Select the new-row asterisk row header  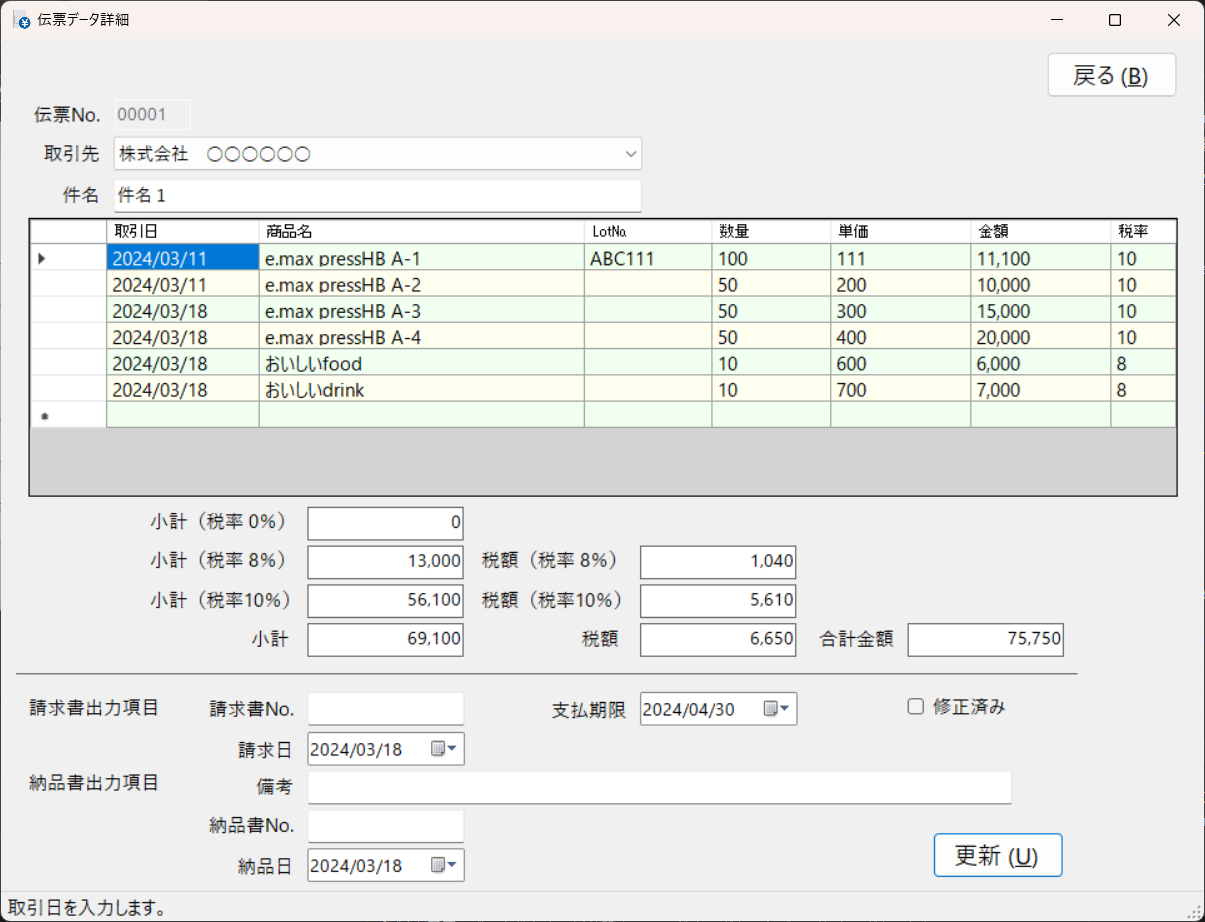[68, 415]
